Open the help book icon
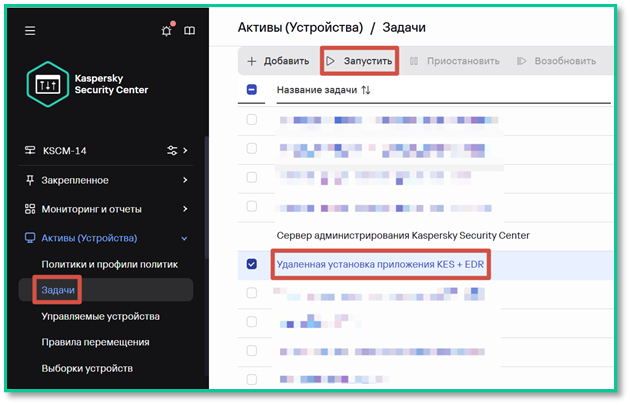Viewport: 630px width, 405px height. (x=189, y=31)
